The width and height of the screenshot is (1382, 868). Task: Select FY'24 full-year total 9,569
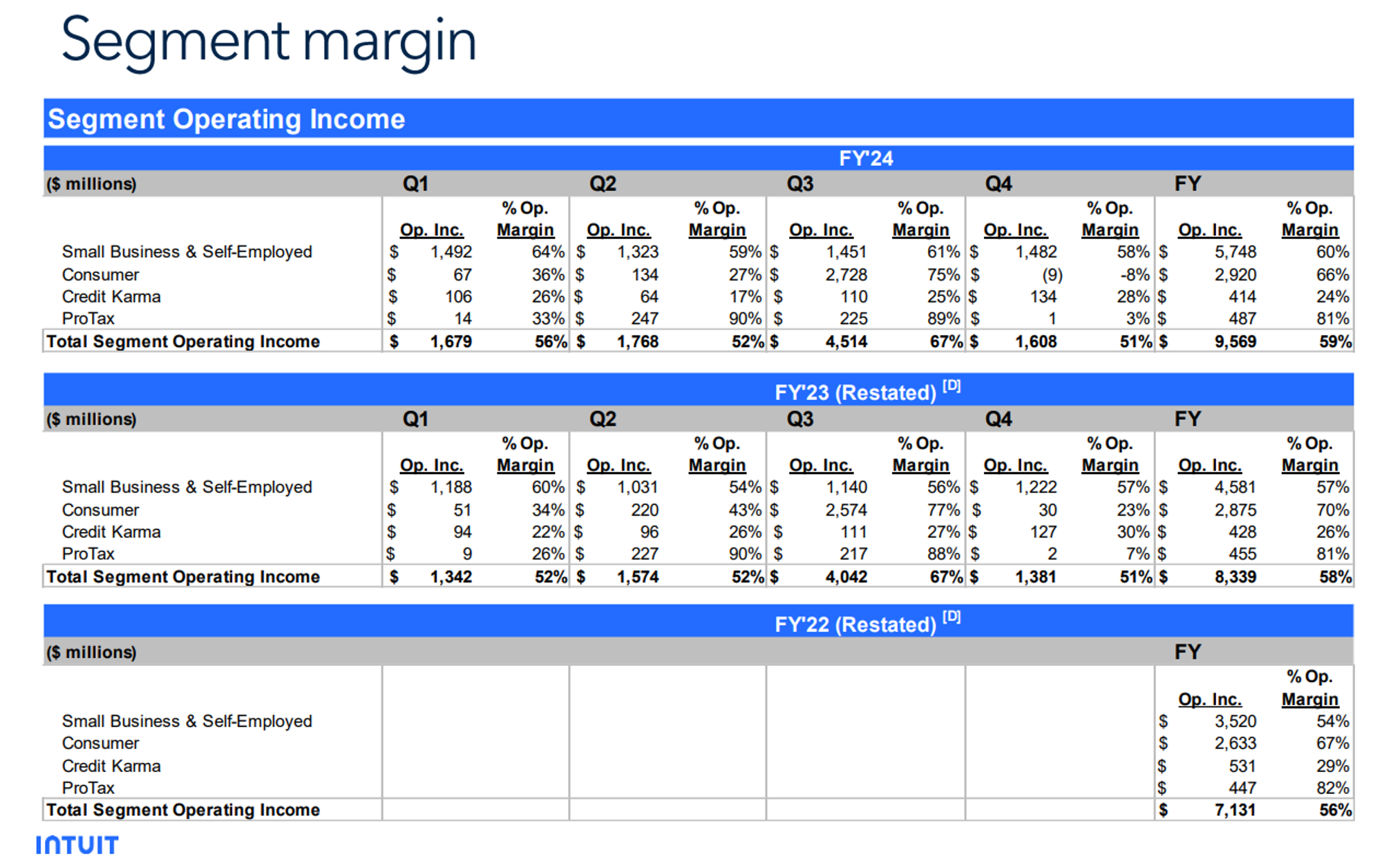click(1235, 342)
